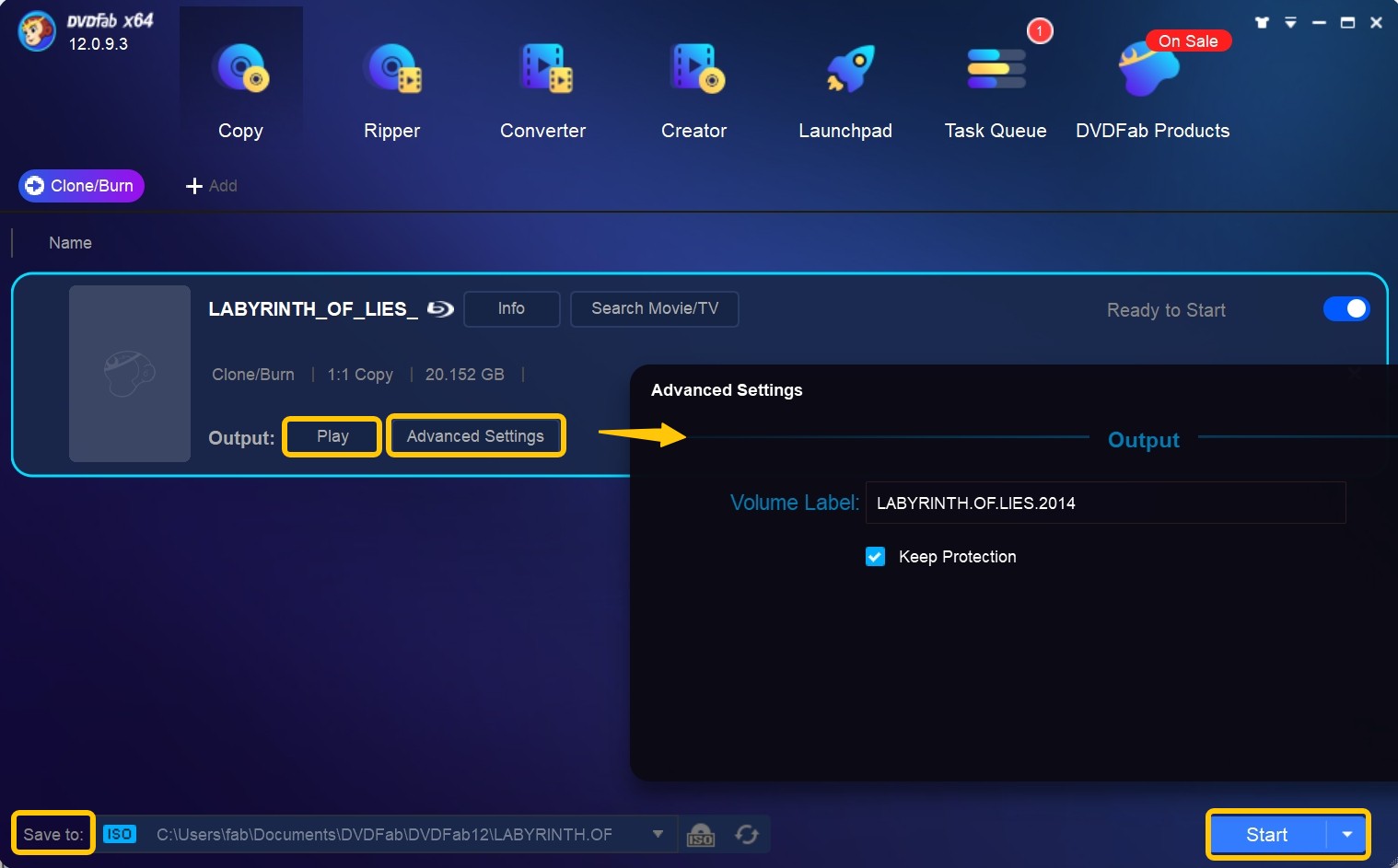
Task: Click the On Sale badge
Action: [1188, 41]
